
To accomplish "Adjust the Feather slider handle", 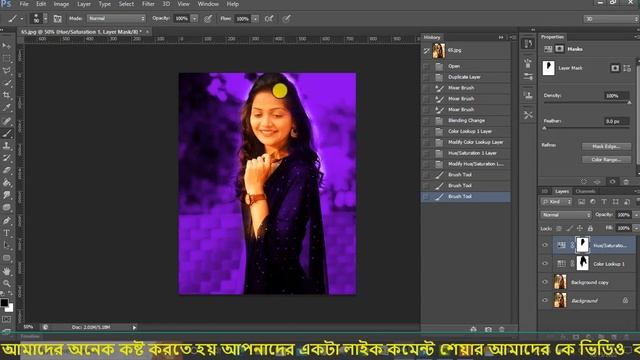I will [544, 128].
